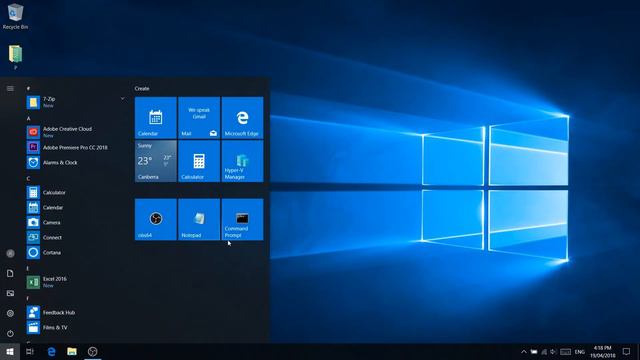The image size is (640, 360).
Task: Open Calendar in the app list
Action: (x=76, y=207)
